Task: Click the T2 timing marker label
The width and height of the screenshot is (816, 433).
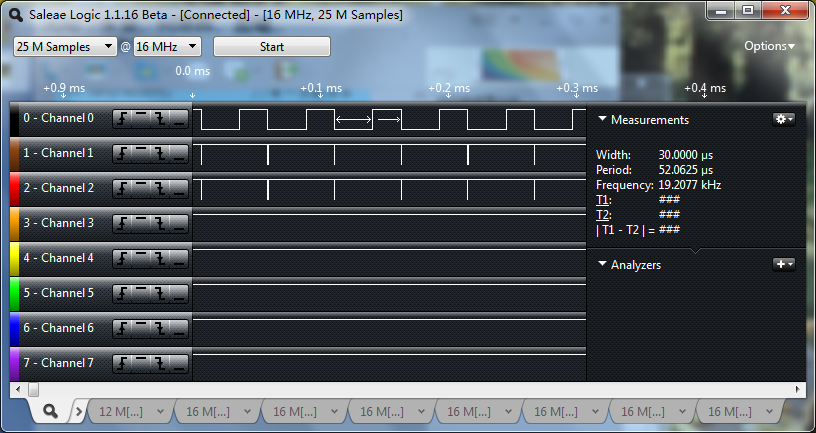Action: 603,215
